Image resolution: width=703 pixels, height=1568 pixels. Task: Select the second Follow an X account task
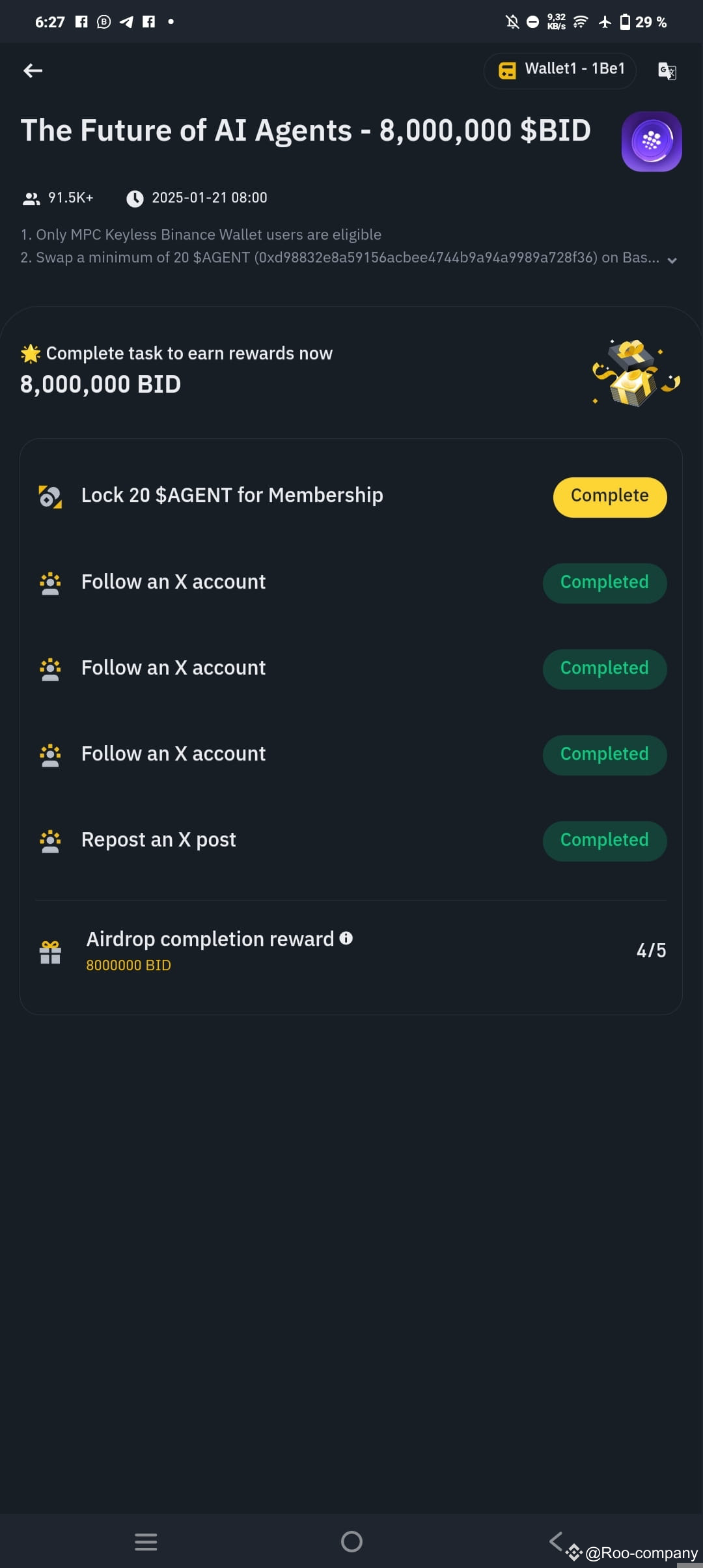tap(173, 668)
